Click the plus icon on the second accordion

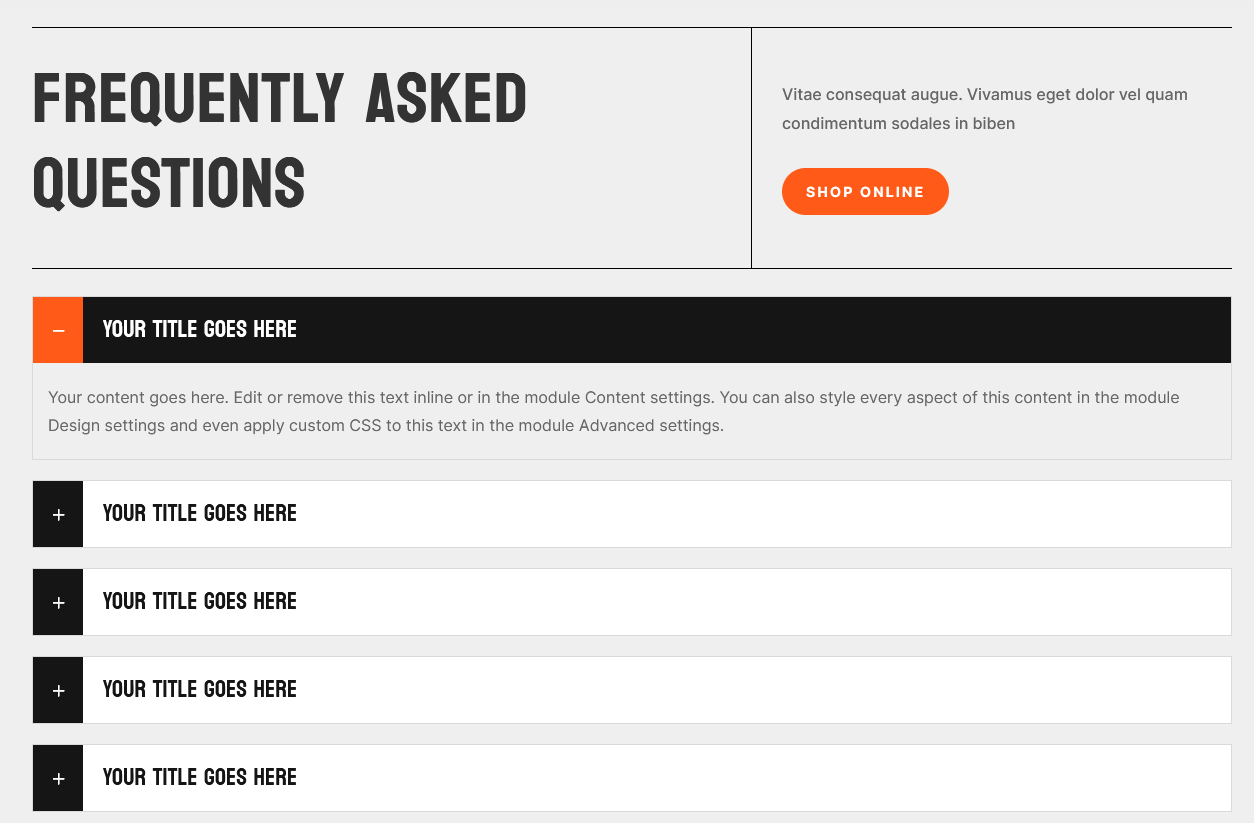click(57, 513)
